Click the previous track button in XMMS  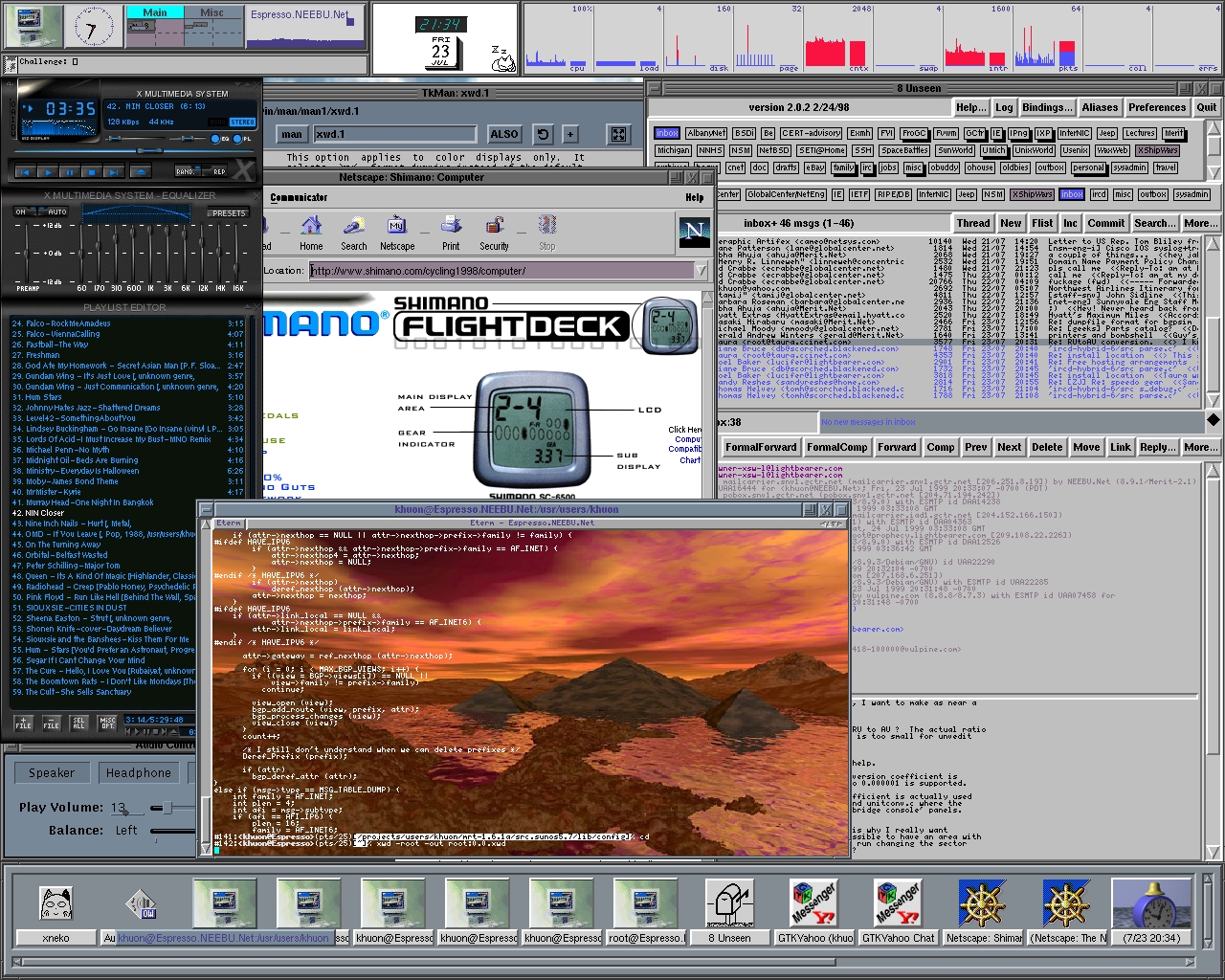click(25, 172)
